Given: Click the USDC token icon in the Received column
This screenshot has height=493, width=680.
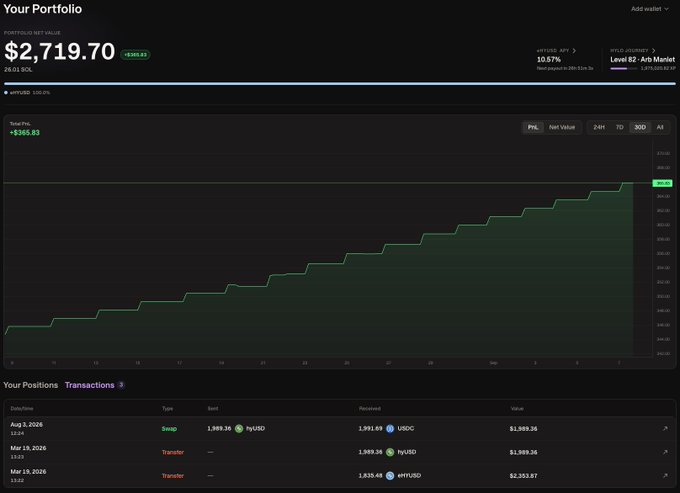Looking at the screenshot, I should tap(390, 428).
